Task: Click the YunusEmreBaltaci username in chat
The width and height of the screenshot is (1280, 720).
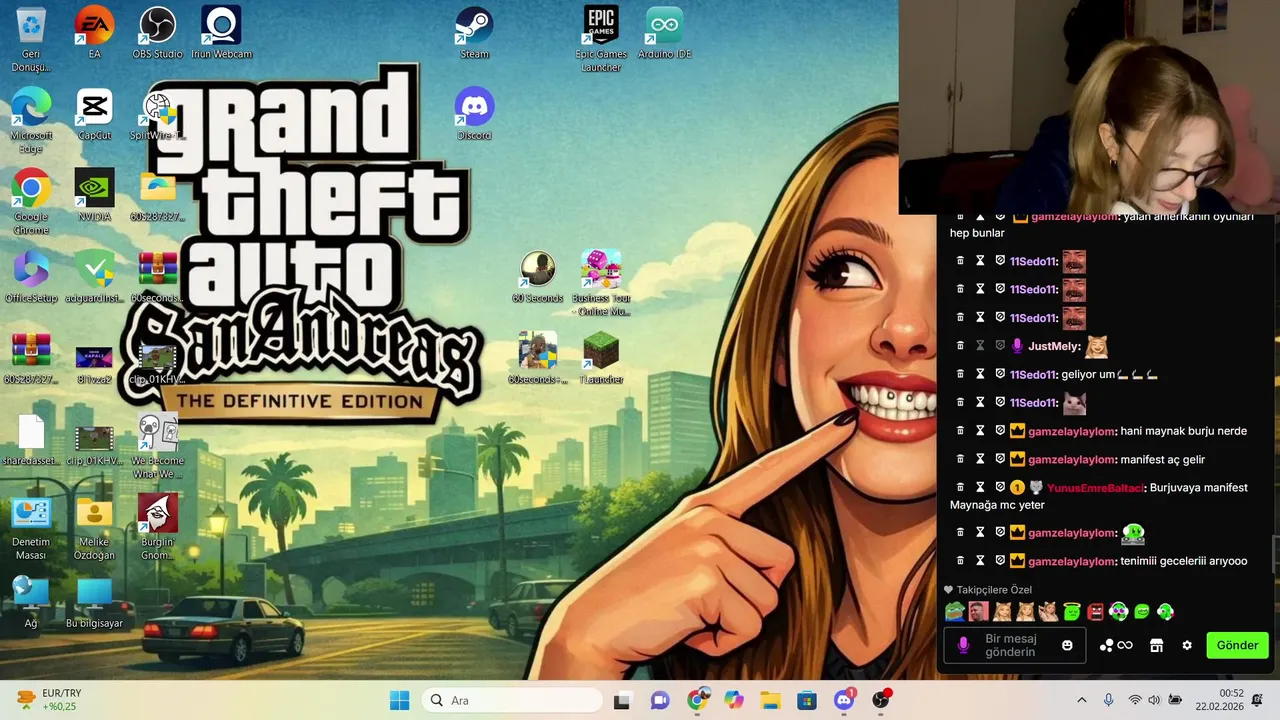Action: [1095, 488]
